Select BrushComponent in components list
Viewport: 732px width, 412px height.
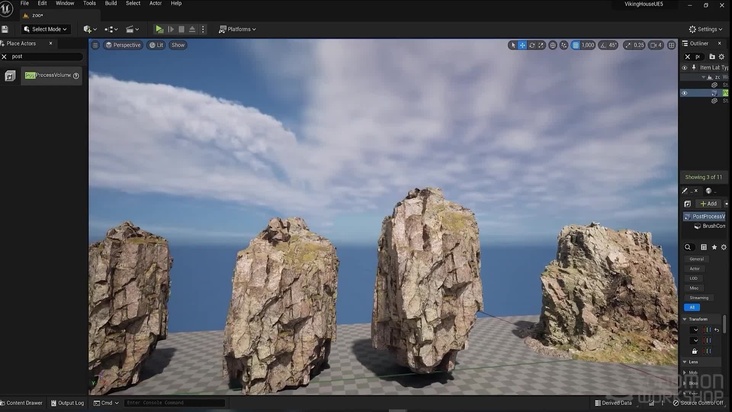click(x=710, y=226)
